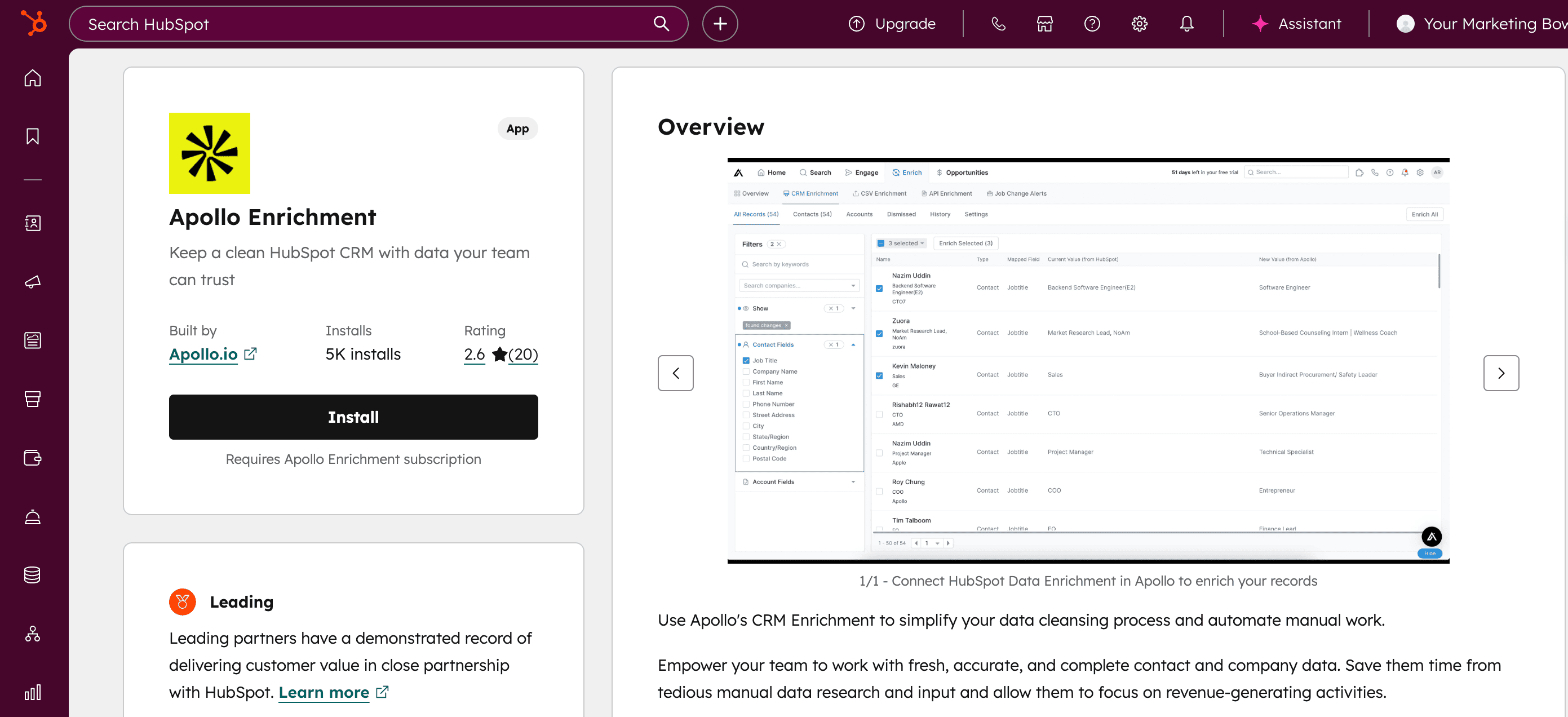Select the Marketing megaphone icon in the sidebar
The height and width of the screenshot is (717, 1568).
coord(32,282)
